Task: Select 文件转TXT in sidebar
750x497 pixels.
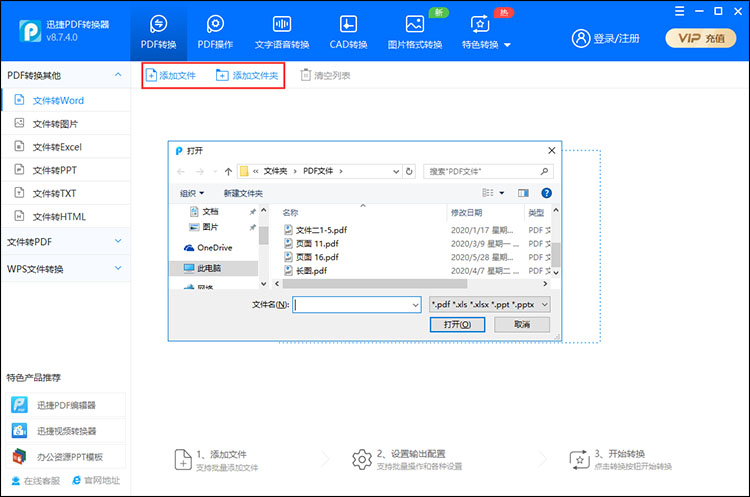Action: click(x=66, y=193)
